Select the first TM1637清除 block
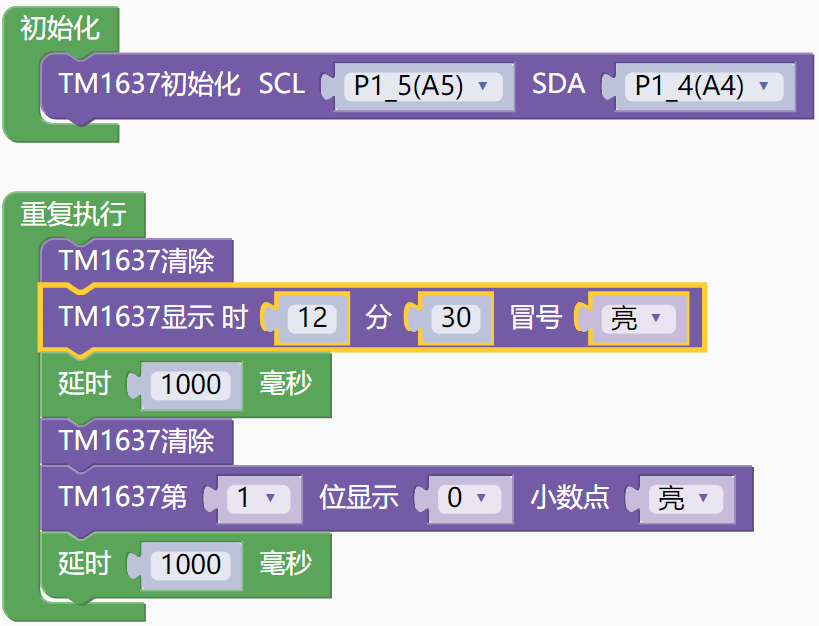Viewport: 819px width, 626px height. [x=137, y=260]
